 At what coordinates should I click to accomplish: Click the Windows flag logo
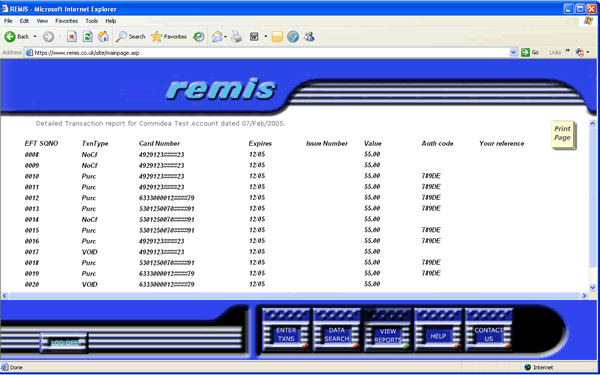(x=588, y=21)
